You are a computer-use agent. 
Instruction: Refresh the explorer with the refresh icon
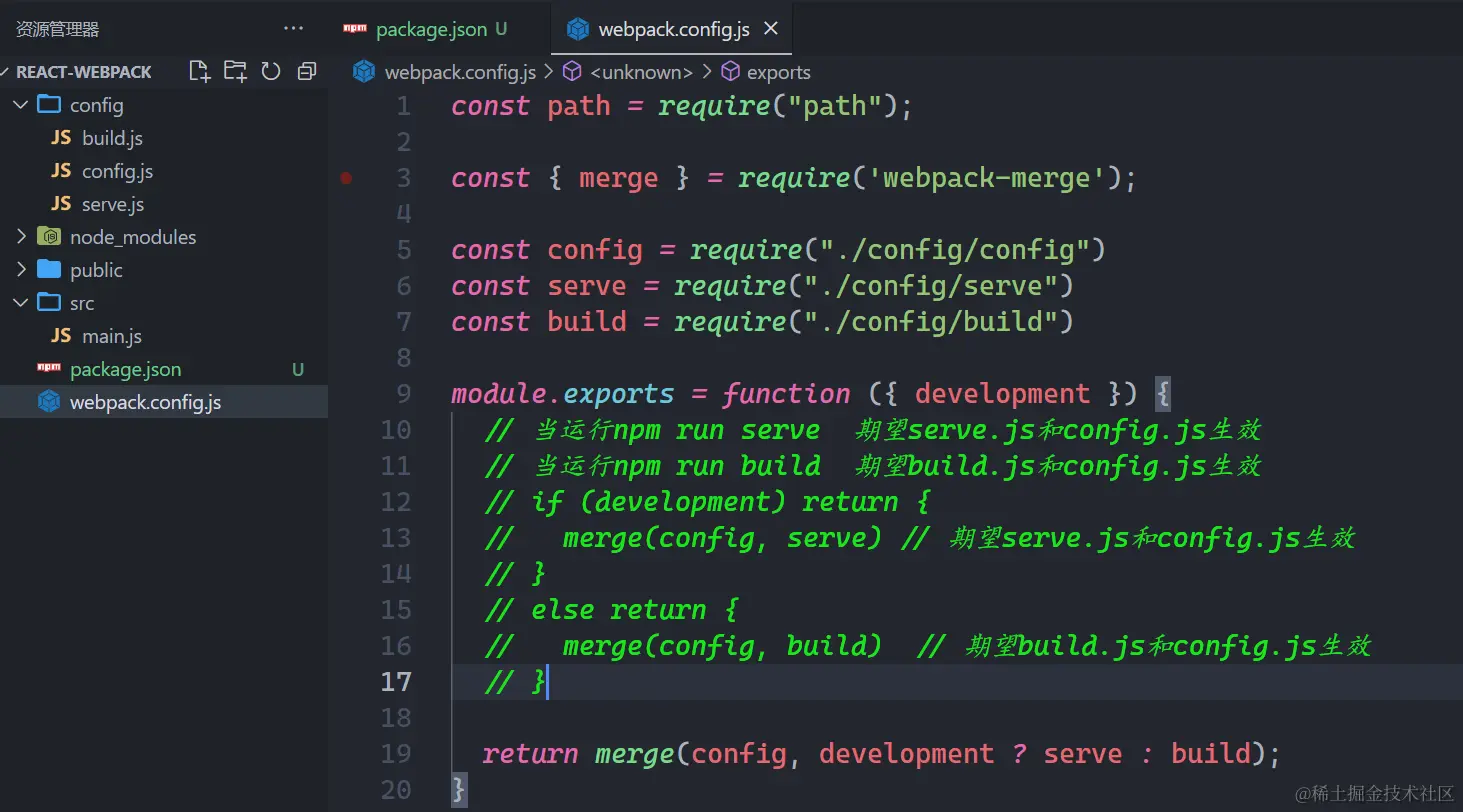(271, 71)
